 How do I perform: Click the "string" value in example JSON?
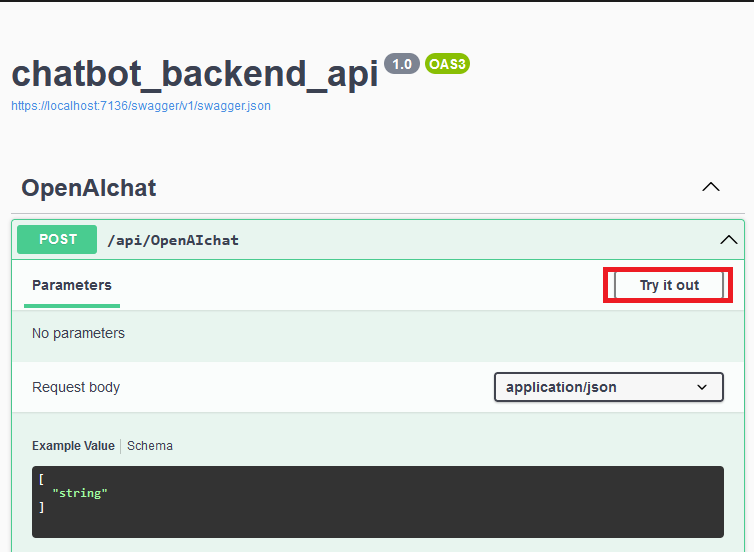pos(79,493)
